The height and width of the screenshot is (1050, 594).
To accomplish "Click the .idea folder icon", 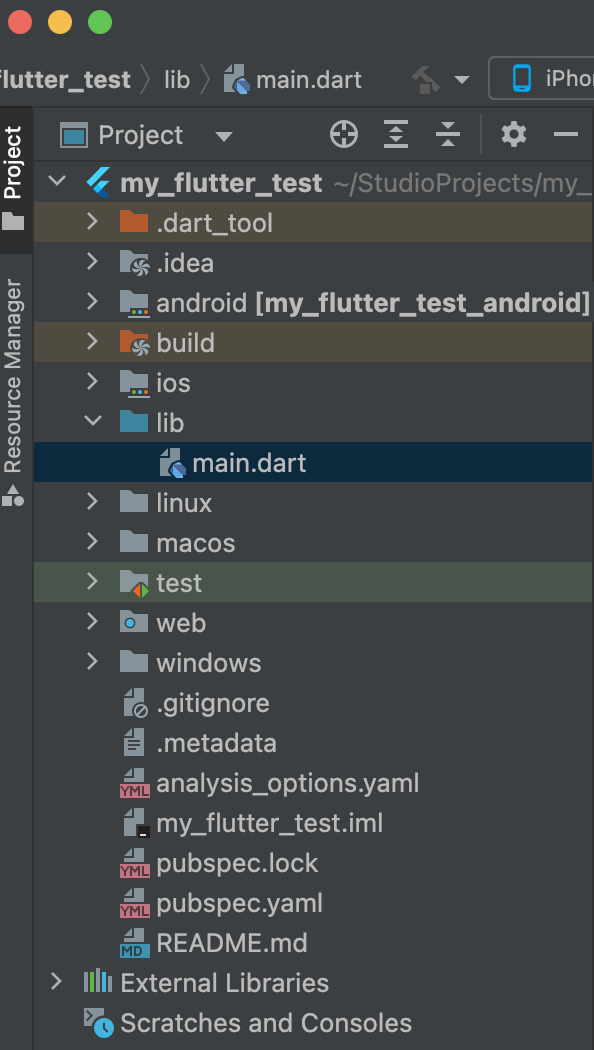I will pyautogui.click(x=134, y=262).
